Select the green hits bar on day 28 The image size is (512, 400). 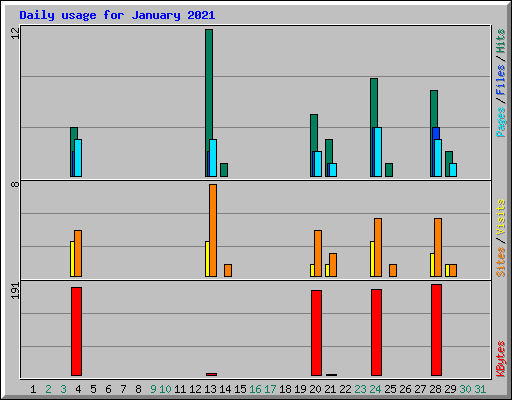tap(434, 109)
